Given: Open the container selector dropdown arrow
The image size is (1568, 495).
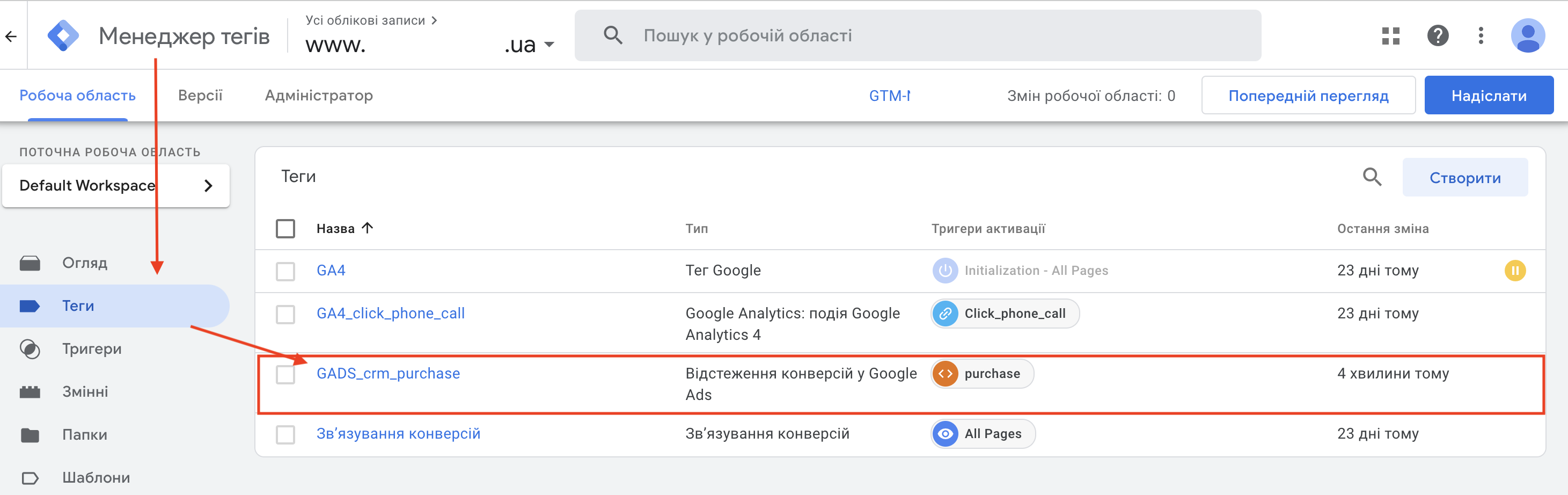Looking at the screenshot, I should coord(549,45).
